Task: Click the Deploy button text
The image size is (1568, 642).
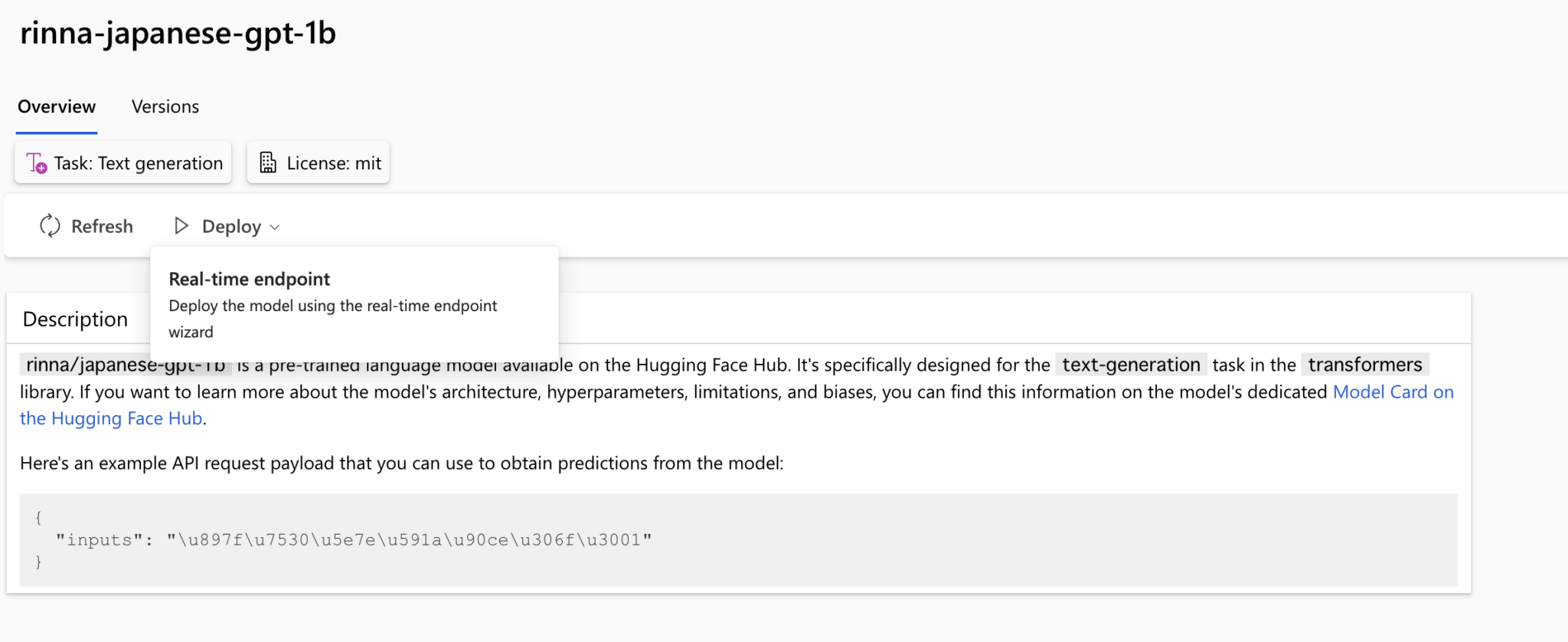Action: 231,227
